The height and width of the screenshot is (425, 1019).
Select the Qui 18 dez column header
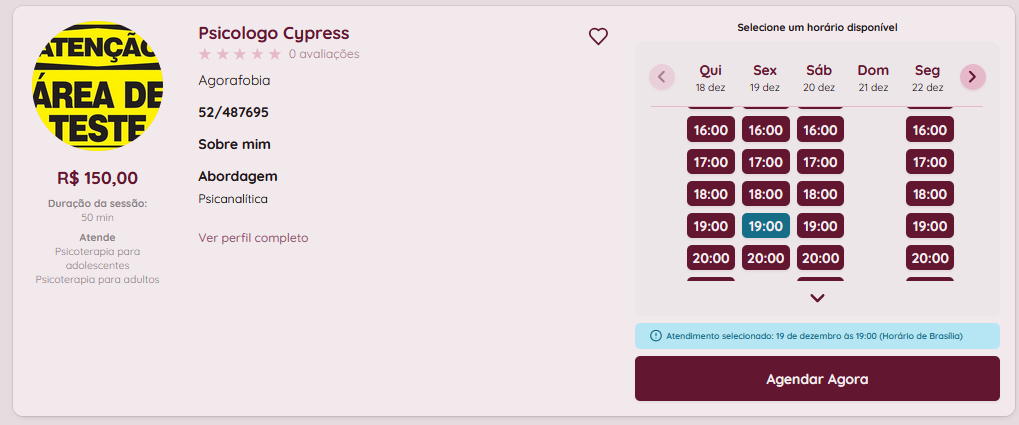tap(710, 77)
